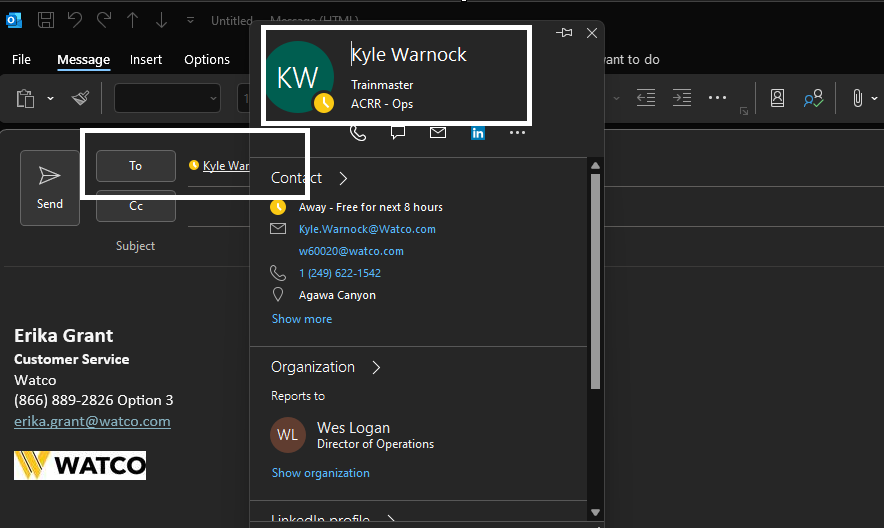This screenshot has width=884, height=528.
Task: Open the Paste options dropdown arrow
Action: (50, 98)
